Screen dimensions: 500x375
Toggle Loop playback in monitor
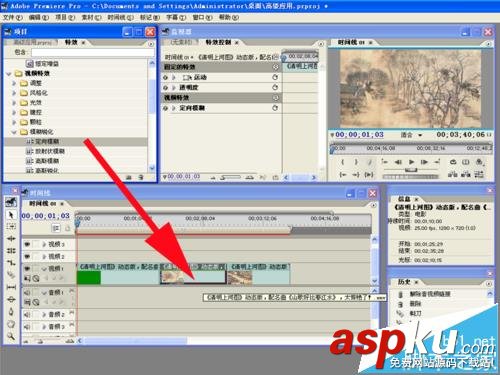click(x=453, y=162)
